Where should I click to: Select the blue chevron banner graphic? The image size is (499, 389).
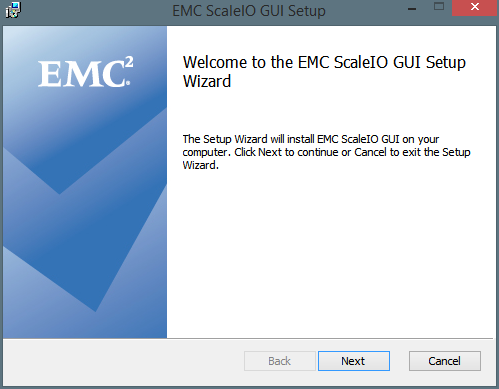coord(85,182)
